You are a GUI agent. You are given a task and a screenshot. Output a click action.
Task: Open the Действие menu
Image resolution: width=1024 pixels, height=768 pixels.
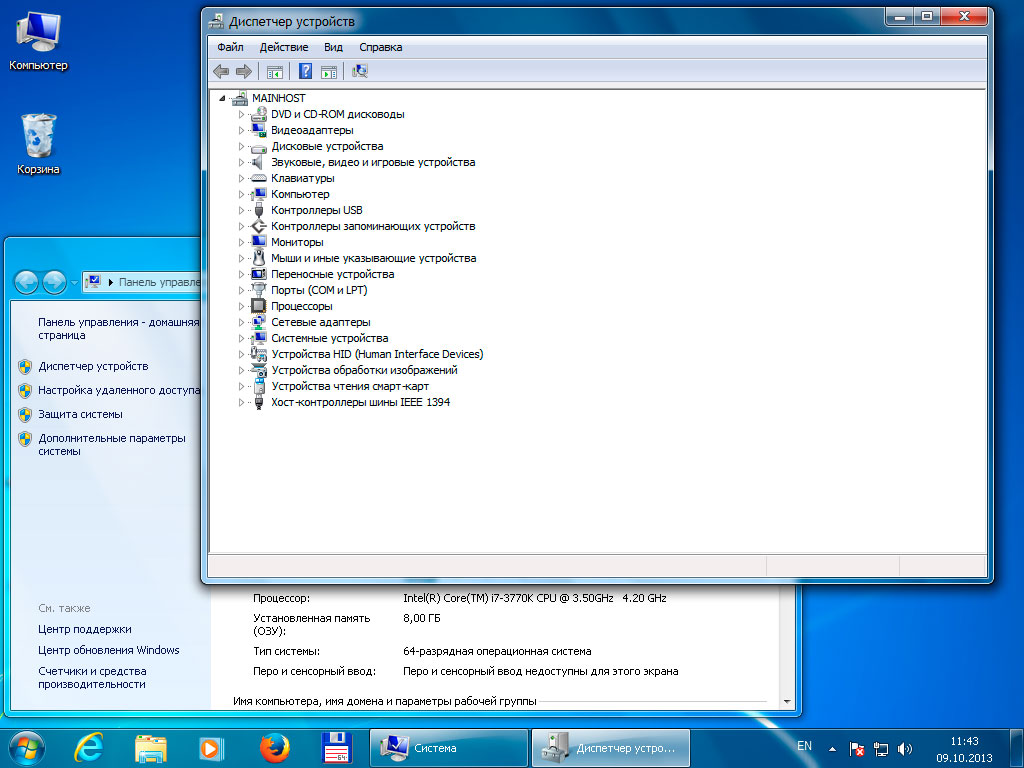284,47
